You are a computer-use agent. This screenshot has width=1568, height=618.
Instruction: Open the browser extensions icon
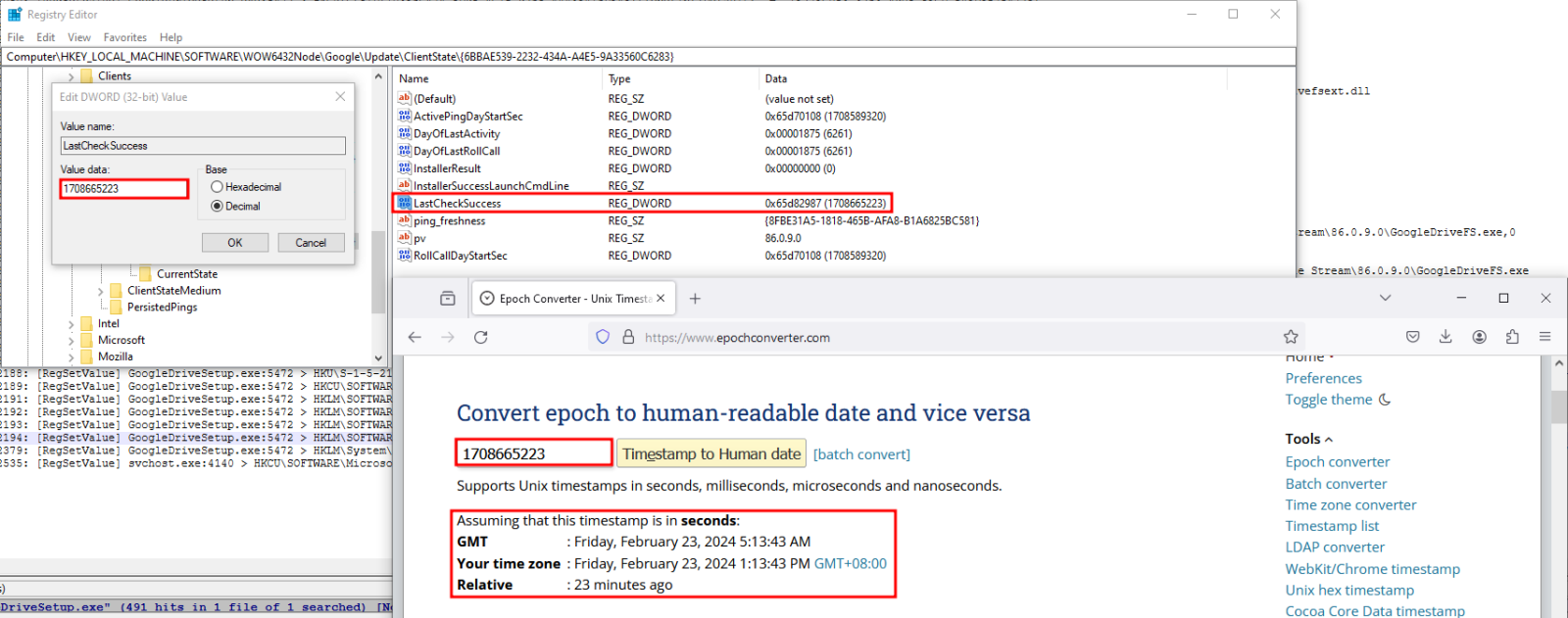[1512, 337]
